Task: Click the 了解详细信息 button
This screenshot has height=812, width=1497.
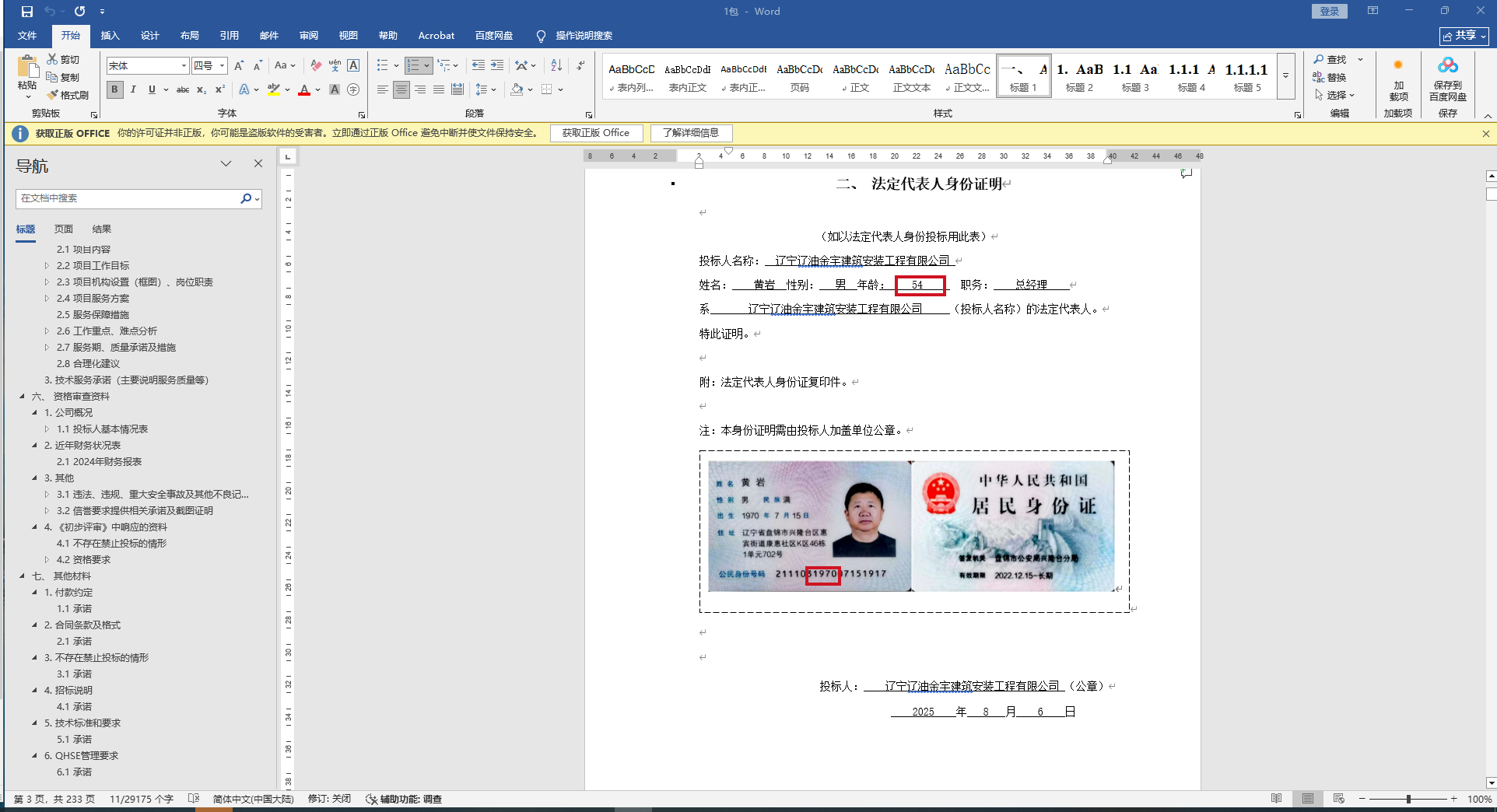Action: [691, 133]
